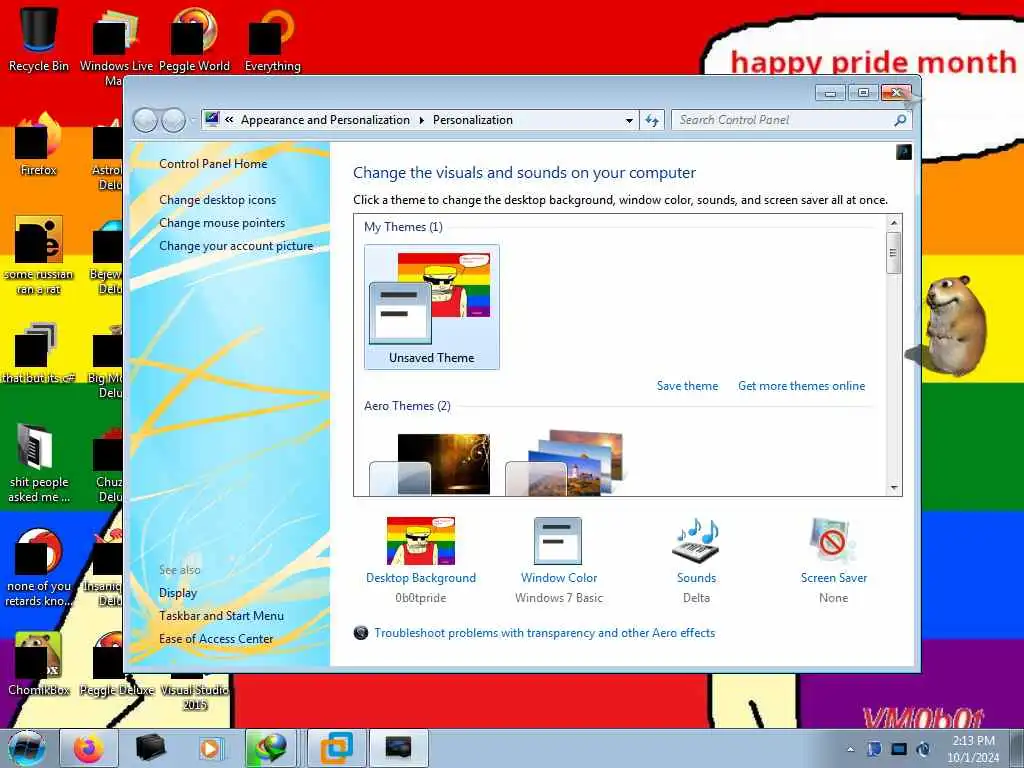Expand the breadcrumb arrow after Appearance and Personalization
The image size is (1024, 768).
click(x=421, y=121)
